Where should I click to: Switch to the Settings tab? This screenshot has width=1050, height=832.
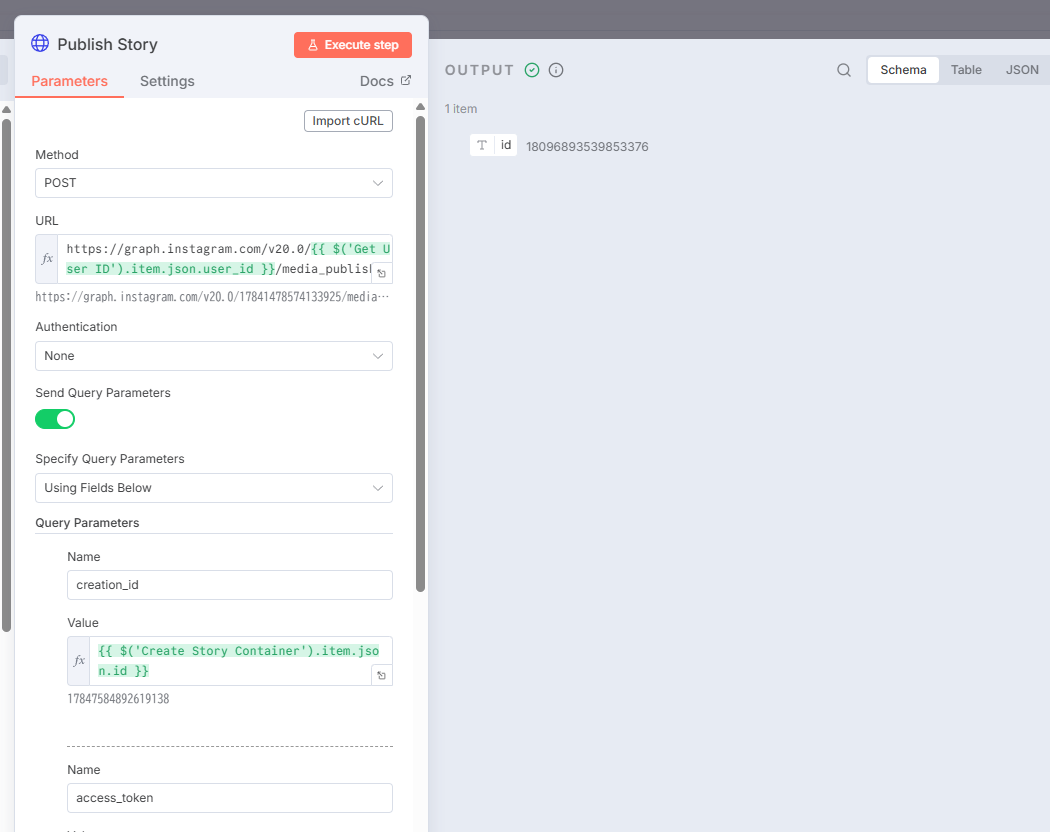(167, 81)
